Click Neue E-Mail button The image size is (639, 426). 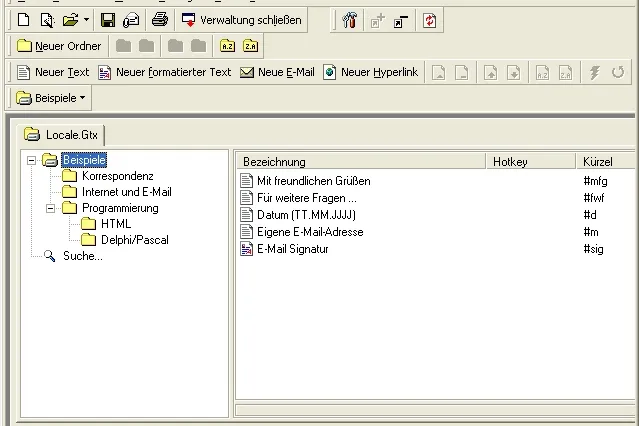pyautogui.click(x=277, y=72)
